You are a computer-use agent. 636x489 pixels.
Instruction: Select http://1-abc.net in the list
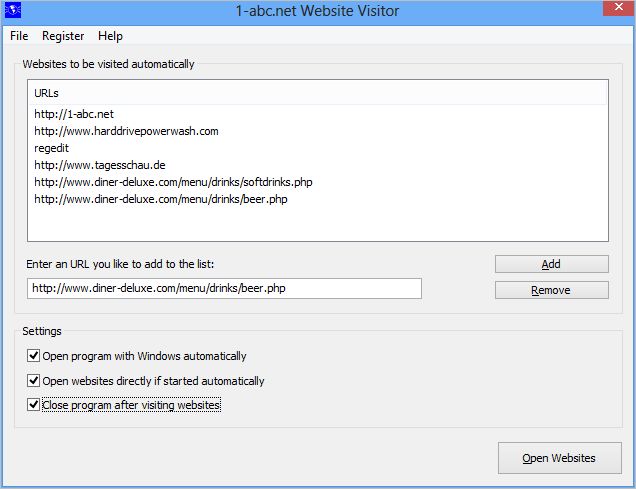tap(74, 114)
